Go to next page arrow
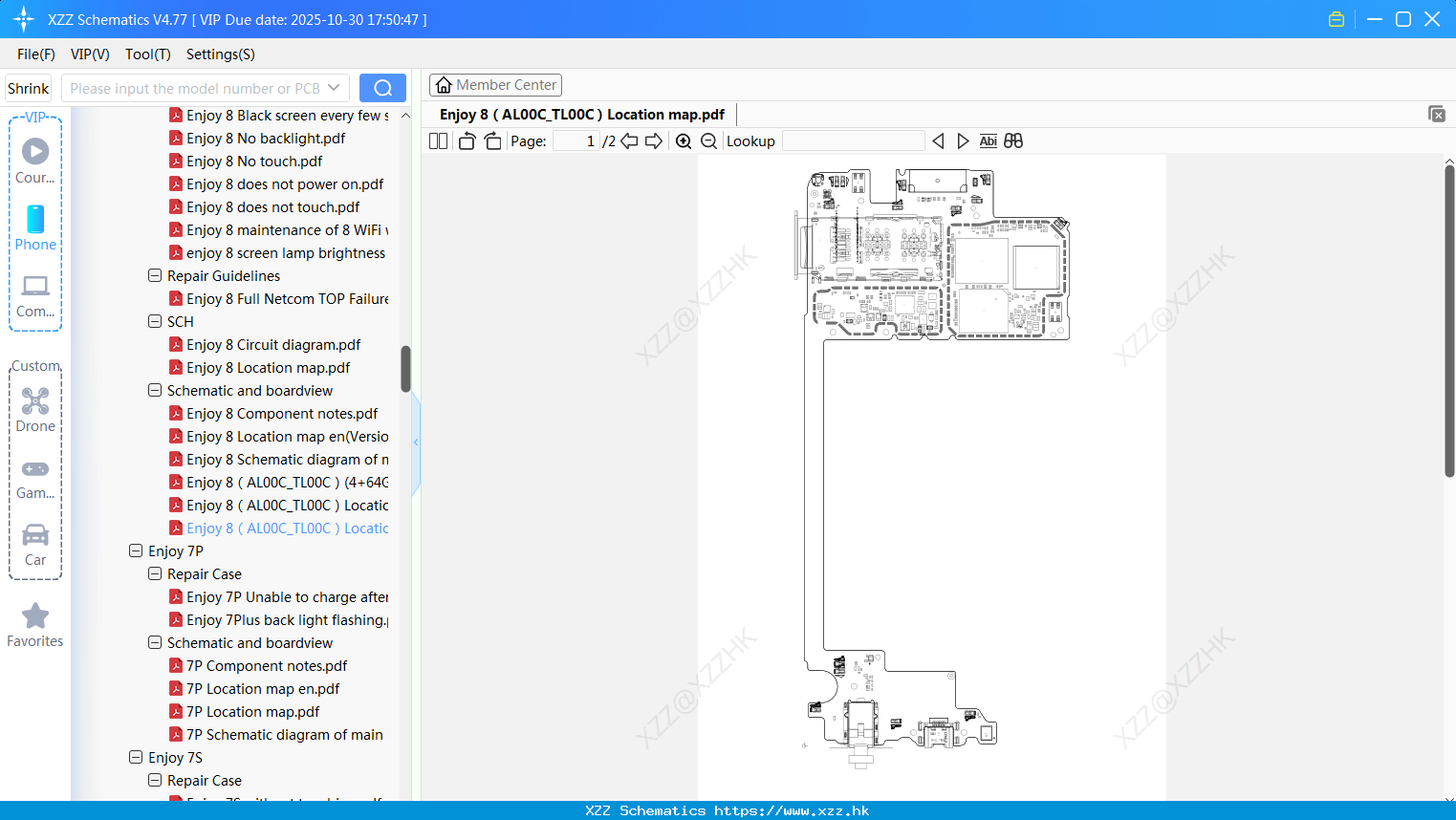This screenshot has width=1456, height=820. (654, 140)
